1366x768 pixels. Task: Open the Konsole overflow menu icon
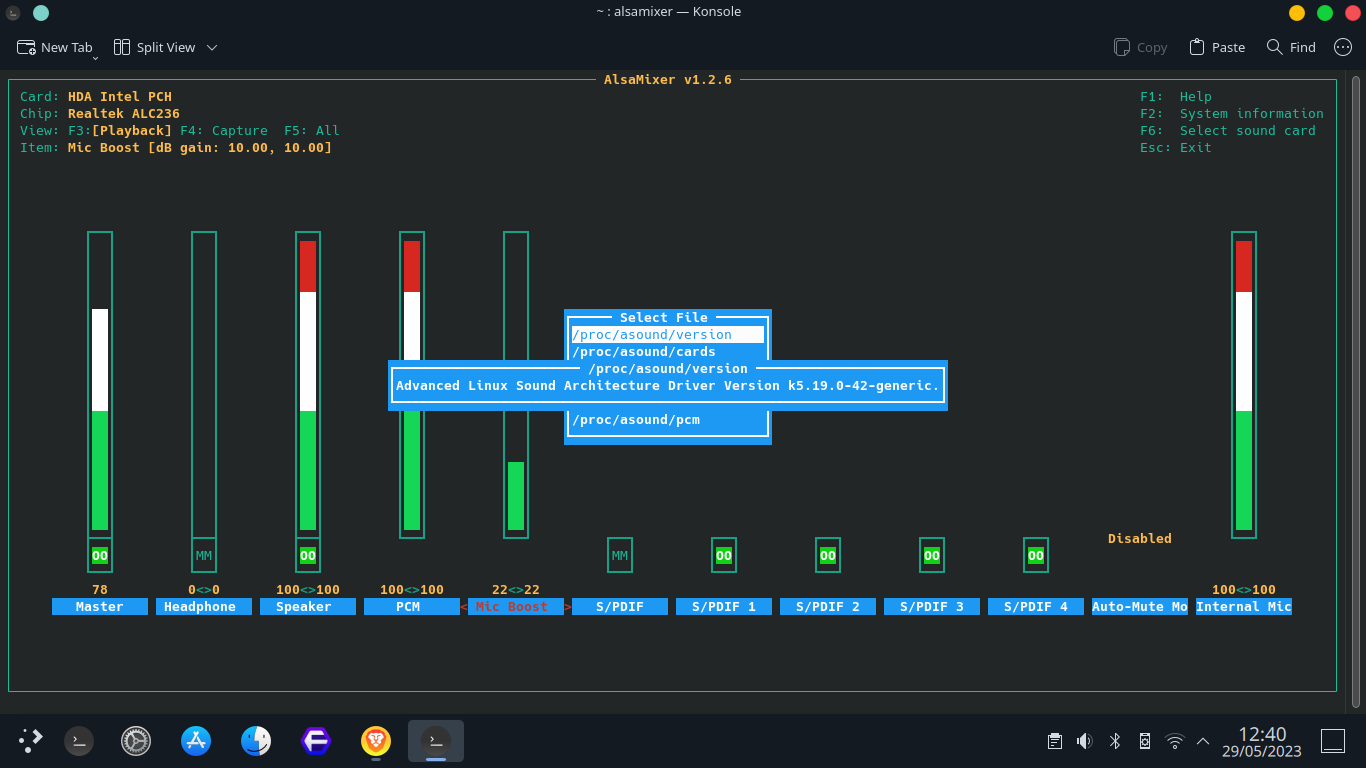[1343, 47]
